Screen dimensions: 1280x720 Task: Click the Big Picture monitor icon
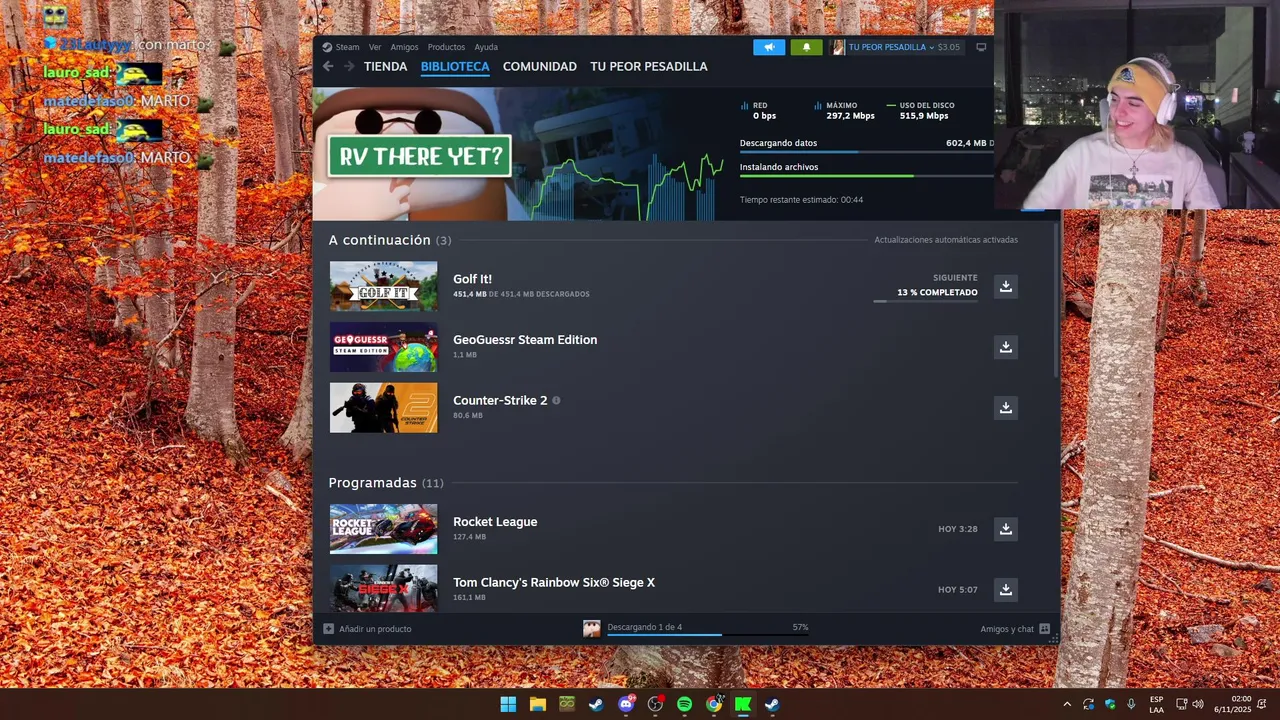pos(981,47)
